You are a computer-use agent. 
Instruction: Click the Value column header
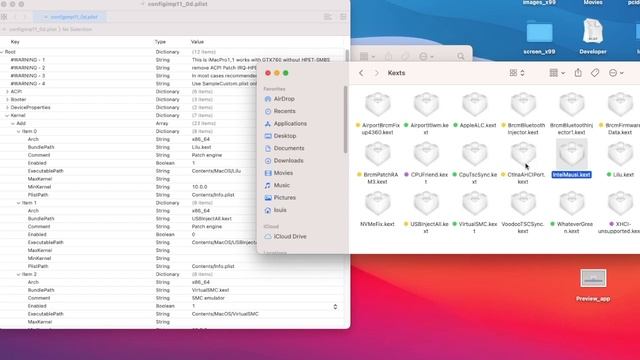[197, 42]
